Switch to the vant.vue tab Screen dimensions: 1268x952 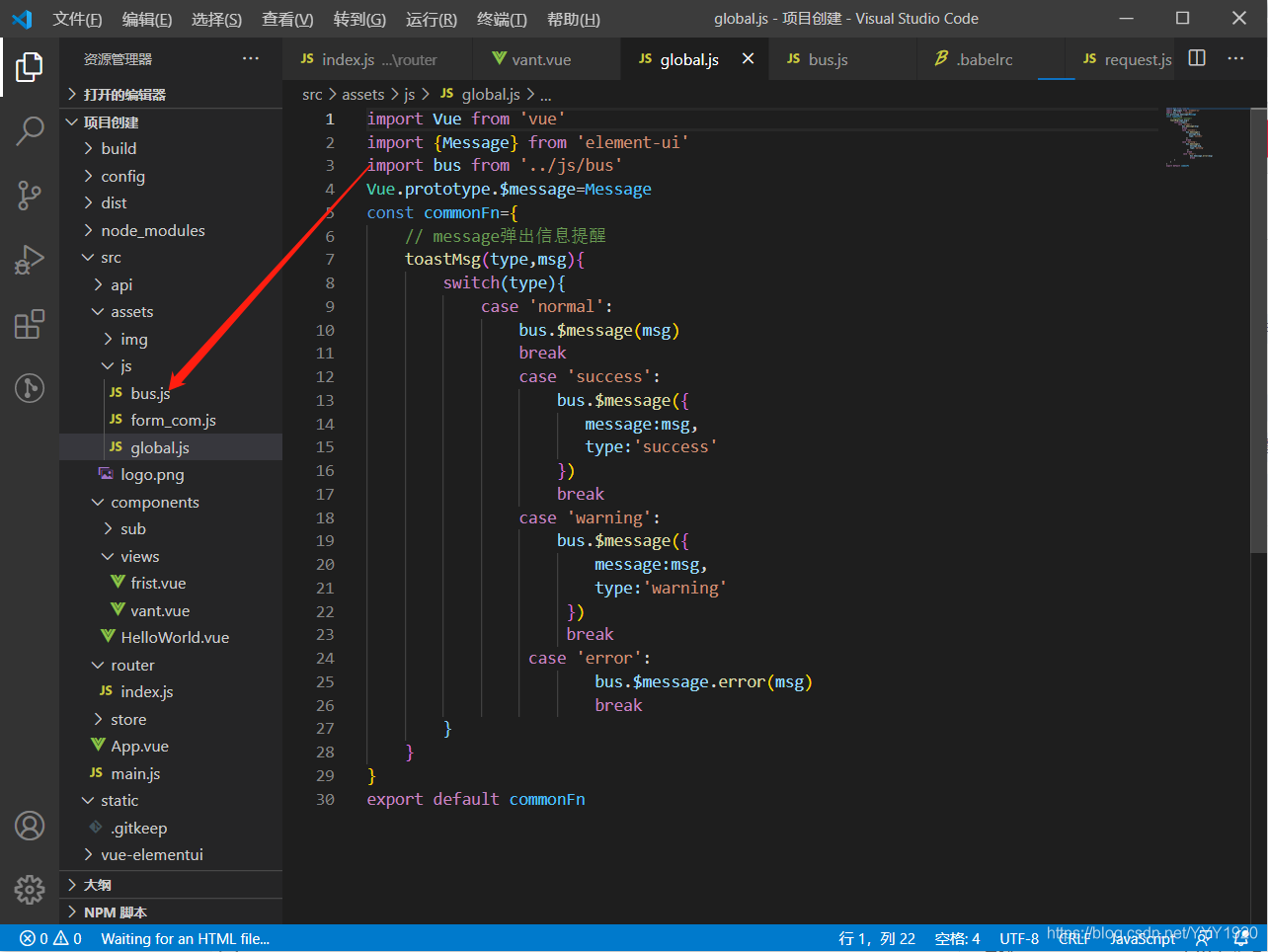point(546,59)
